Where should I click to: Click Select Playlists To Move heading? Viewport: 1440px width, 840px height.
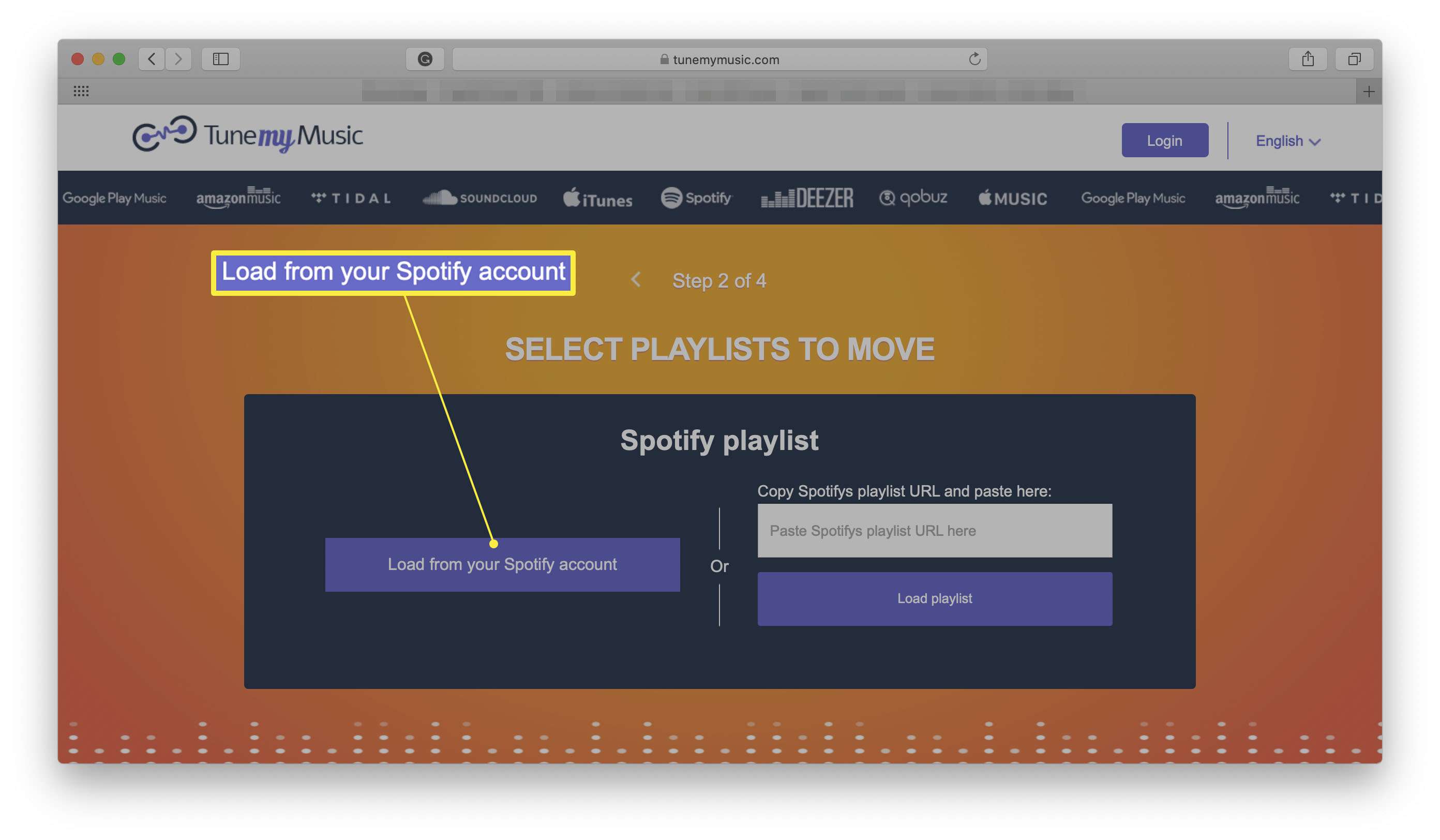pos(719,349)
